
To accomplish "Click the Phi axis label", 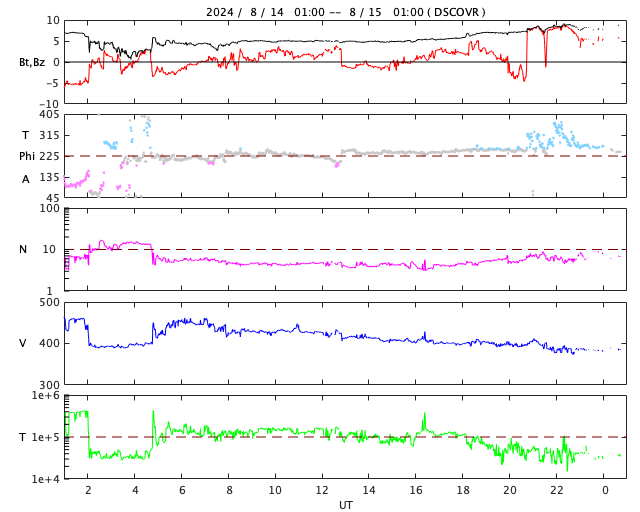I will point(27,156).
